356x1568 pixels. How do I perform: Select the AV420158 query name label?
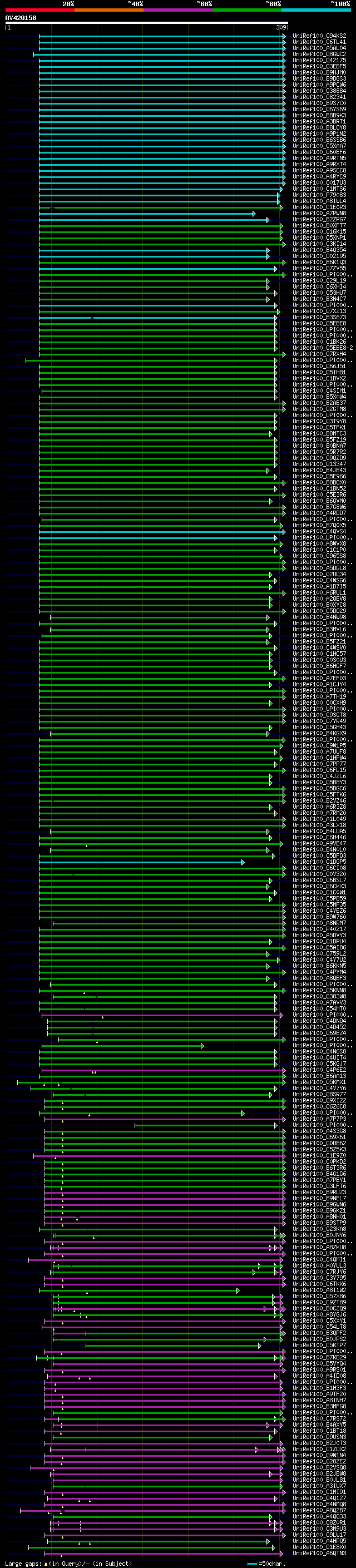[x=21, y=18]
